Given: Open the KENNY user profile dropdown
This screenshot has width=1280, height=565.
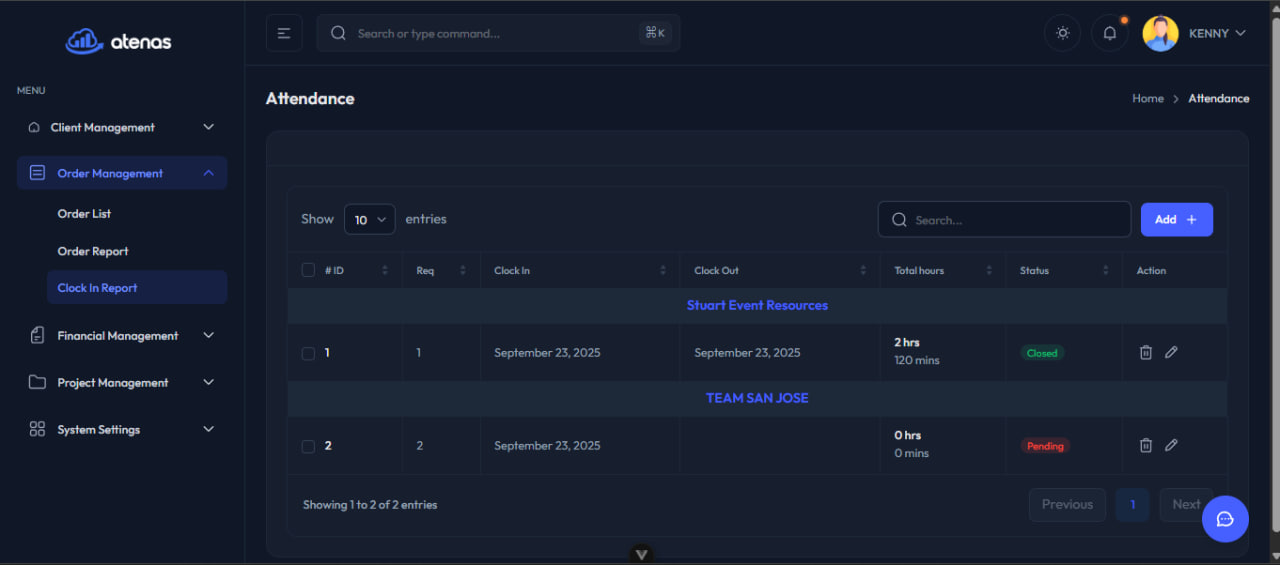Looking at the screenshot, I should tap(1195, 33).
